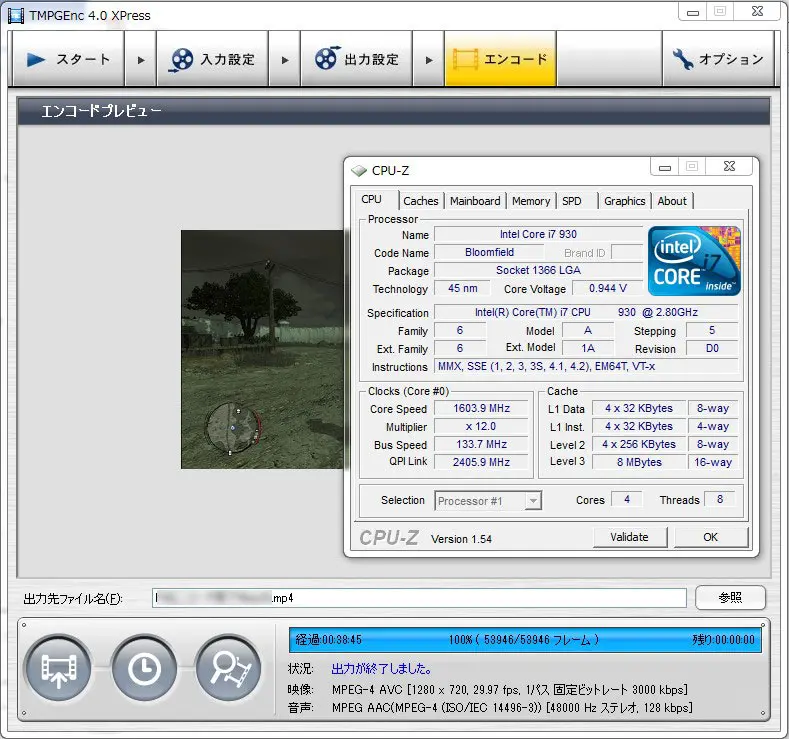Open the Mainboard tab in CPU-Z
Image resolution: width=789 pixels, height=739 pixels.
475,201
